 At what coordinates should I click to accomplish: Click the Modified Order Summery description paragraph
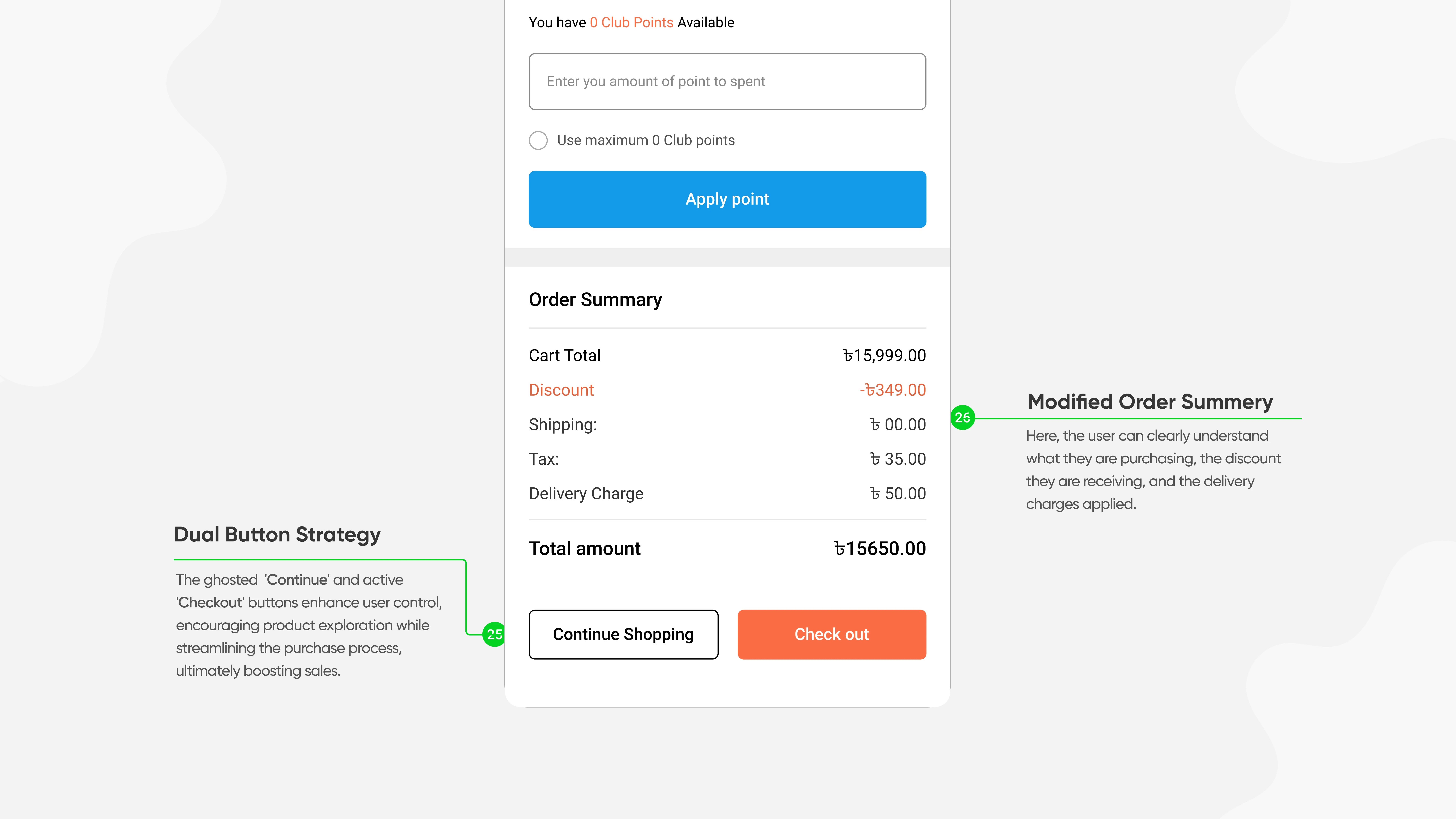coord(1153,470)
